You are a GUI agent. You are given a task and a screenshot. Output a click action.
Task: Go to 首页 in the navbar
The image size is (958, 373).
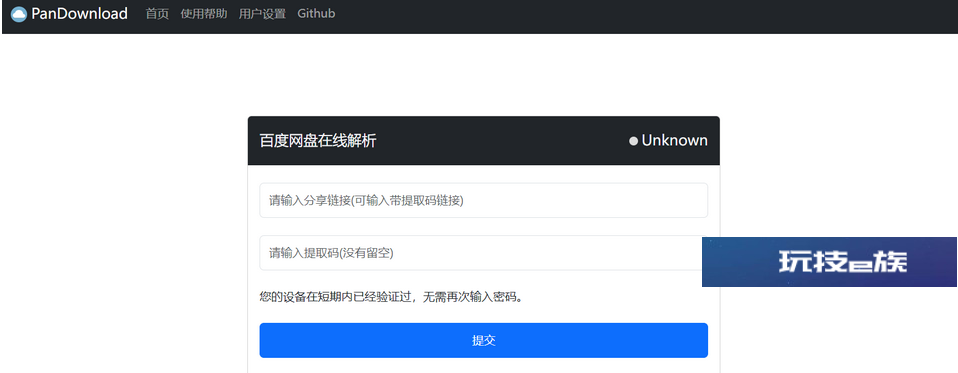pyautogui.click(x=157, y=13)
